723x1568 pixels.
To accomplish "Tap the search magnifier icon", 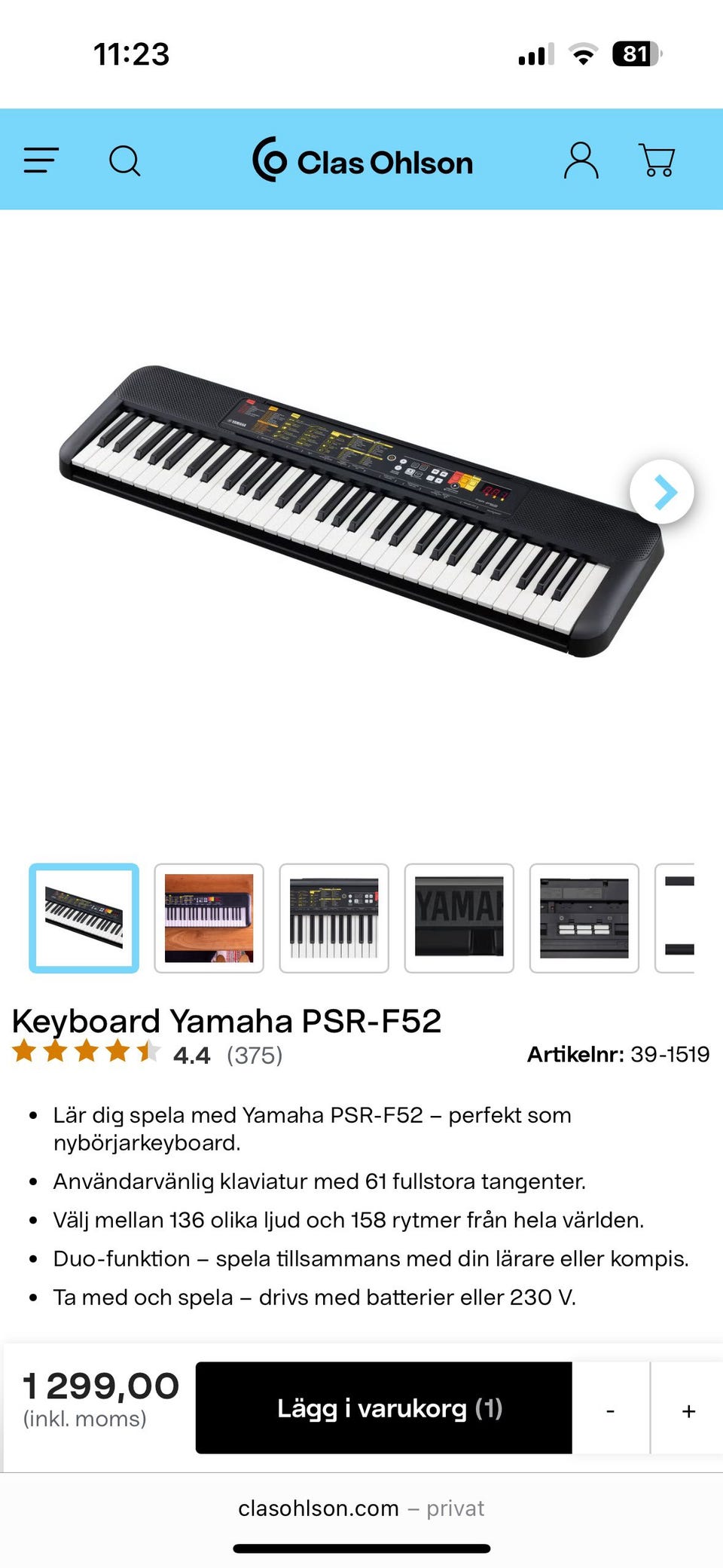I will [125, 160].
